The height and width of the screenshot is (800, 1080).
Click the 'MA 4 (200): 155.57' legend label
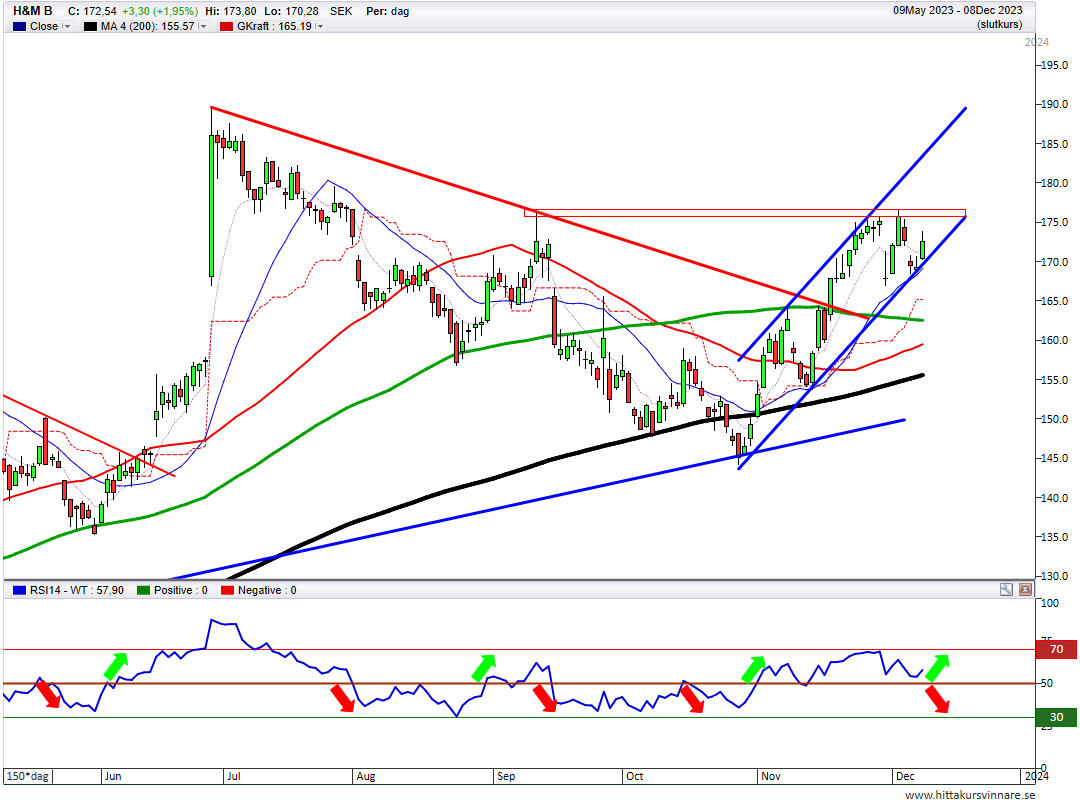147,26
